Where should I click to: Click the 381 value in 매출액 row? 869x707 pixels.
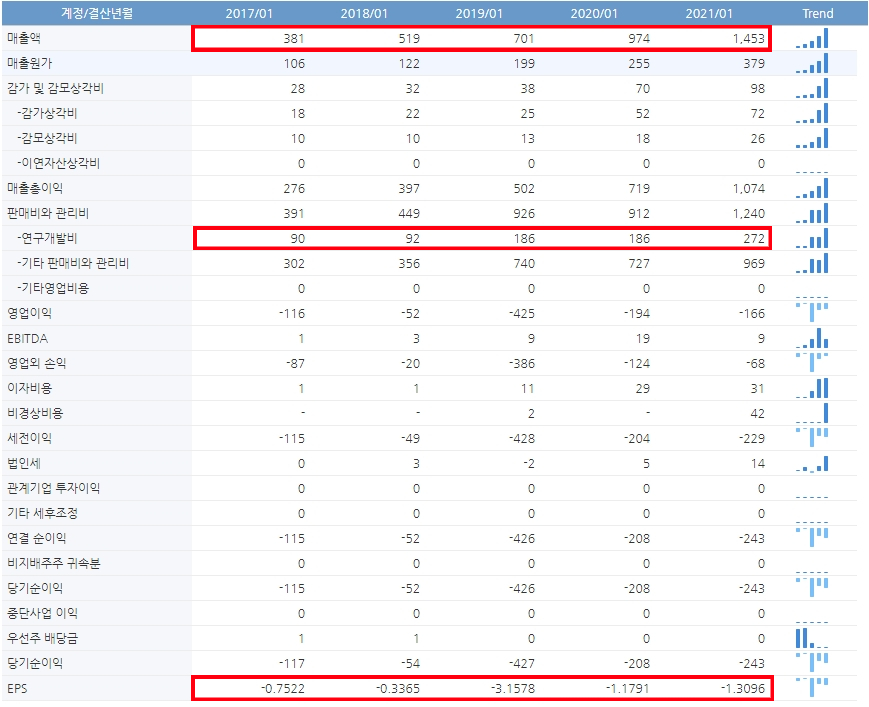click(x=294, y=38)
